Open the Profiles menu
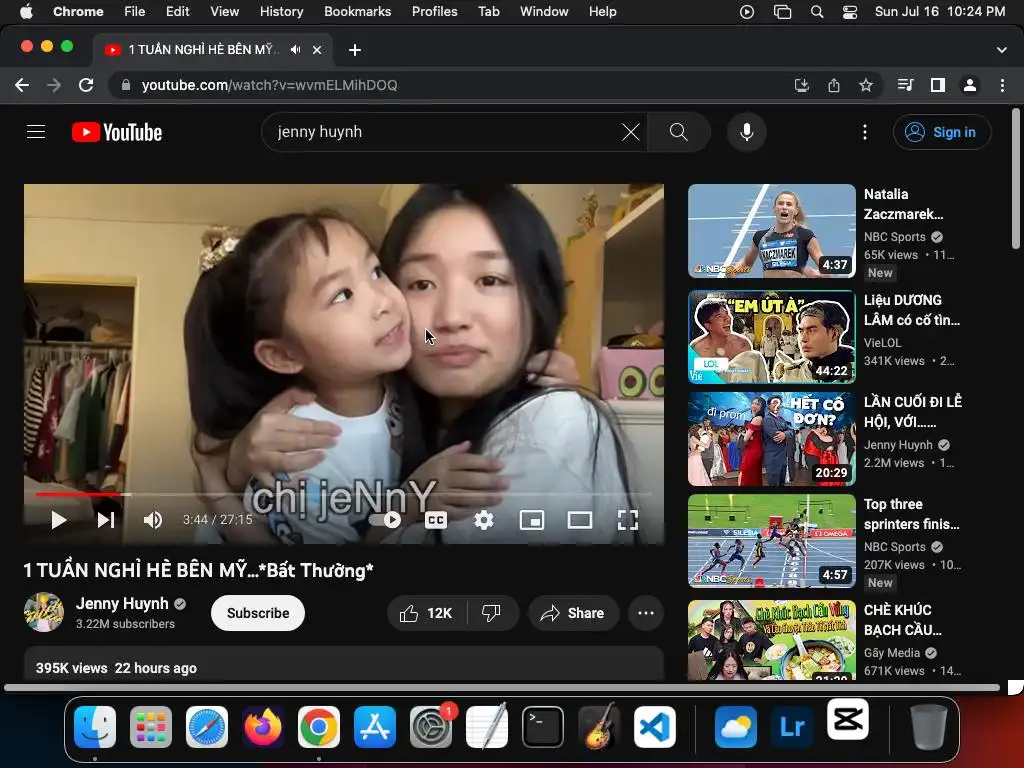Viewport: 1024px width, 768px height. (434, 11)
